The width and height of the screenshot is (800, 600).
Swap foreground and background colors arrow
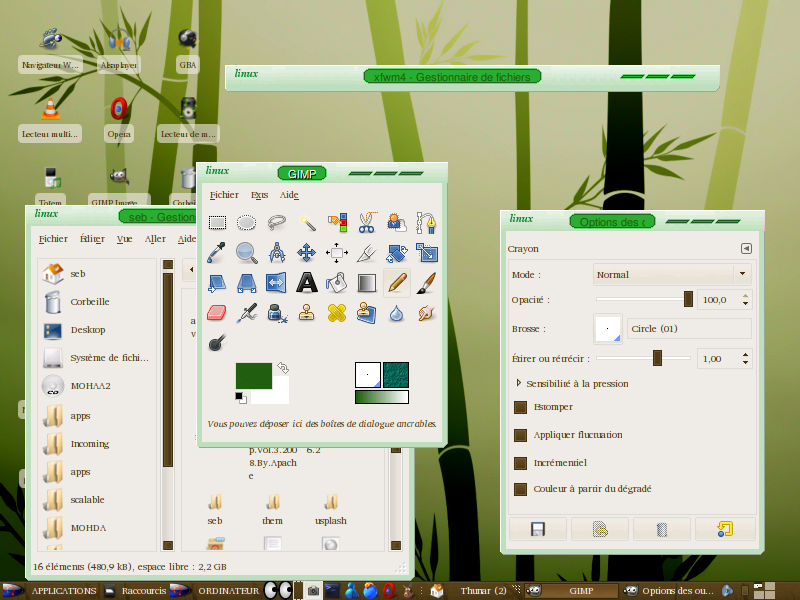[283, 367]
